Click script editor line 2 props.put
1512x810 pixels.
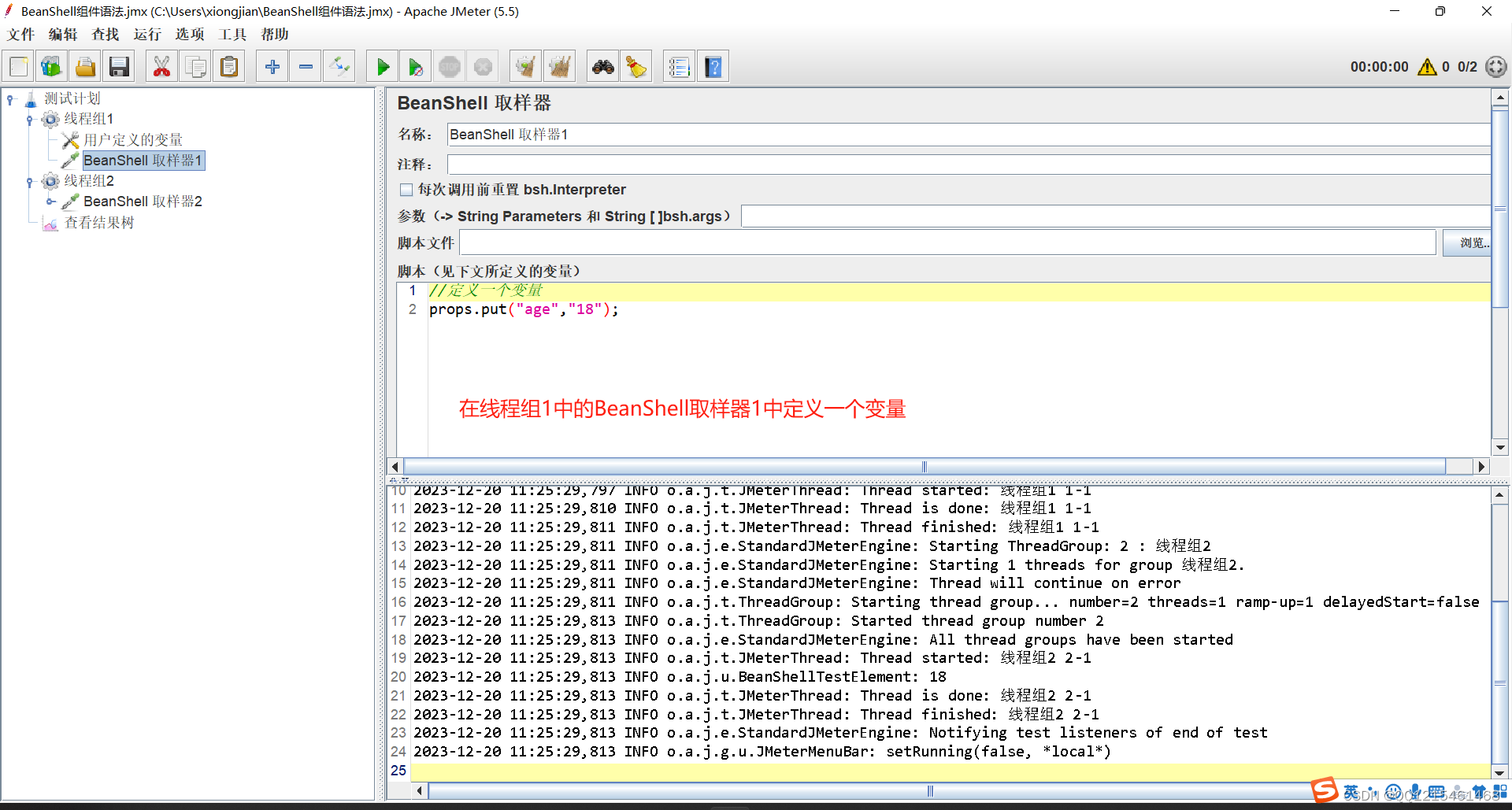coord(524,309)
